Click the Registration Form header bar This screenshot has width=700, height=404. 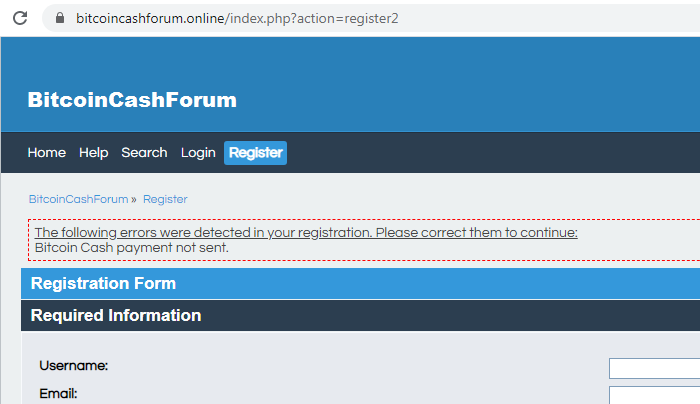360,283
